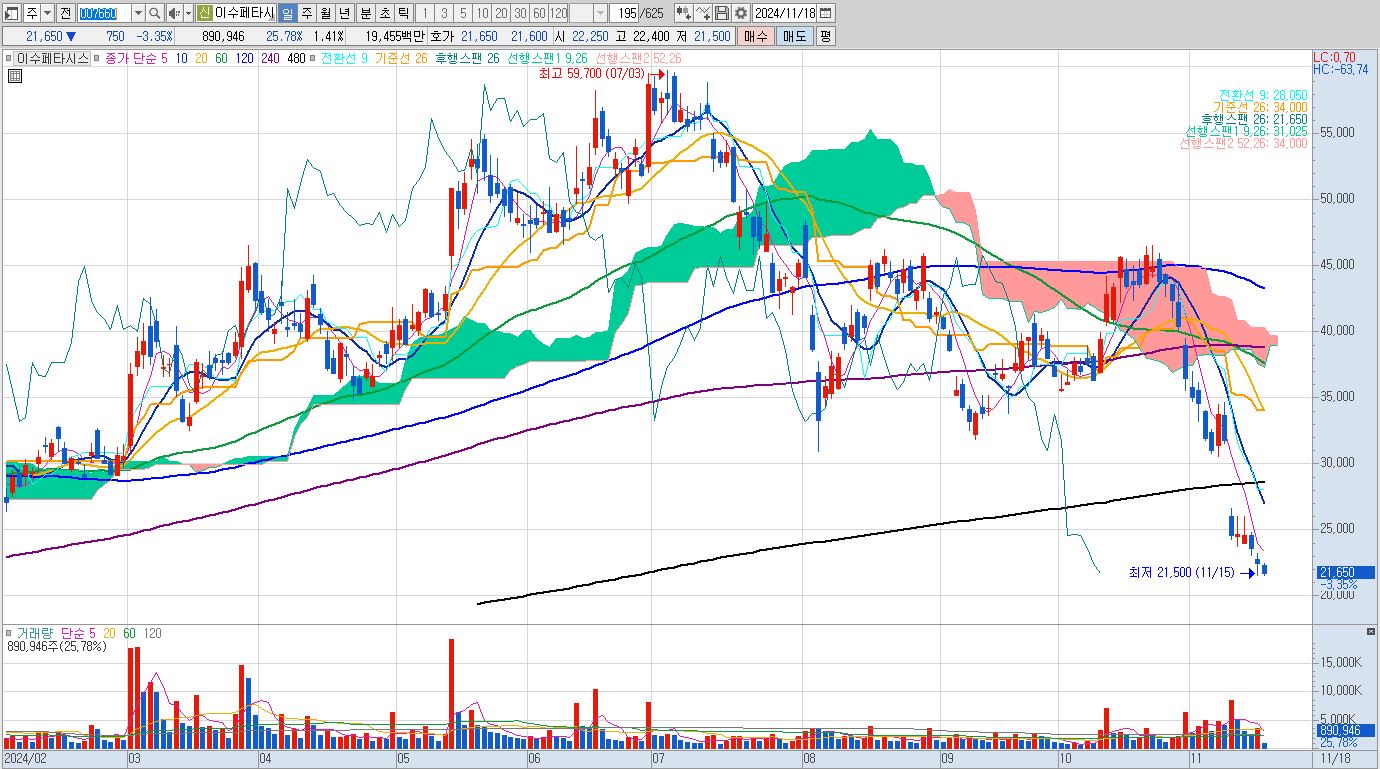
Task: Switch to the 월 monthly chart period
Action: tap(326, 13)
